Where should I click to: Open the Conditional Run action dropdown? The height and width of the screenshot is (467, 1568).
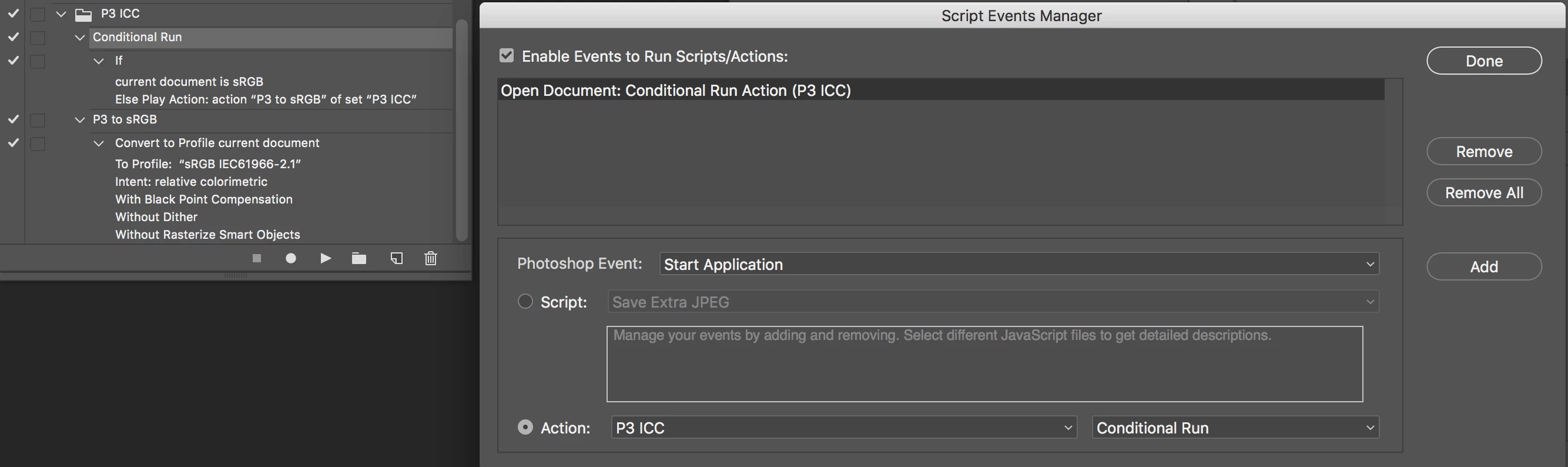(x=1235, y=428)
